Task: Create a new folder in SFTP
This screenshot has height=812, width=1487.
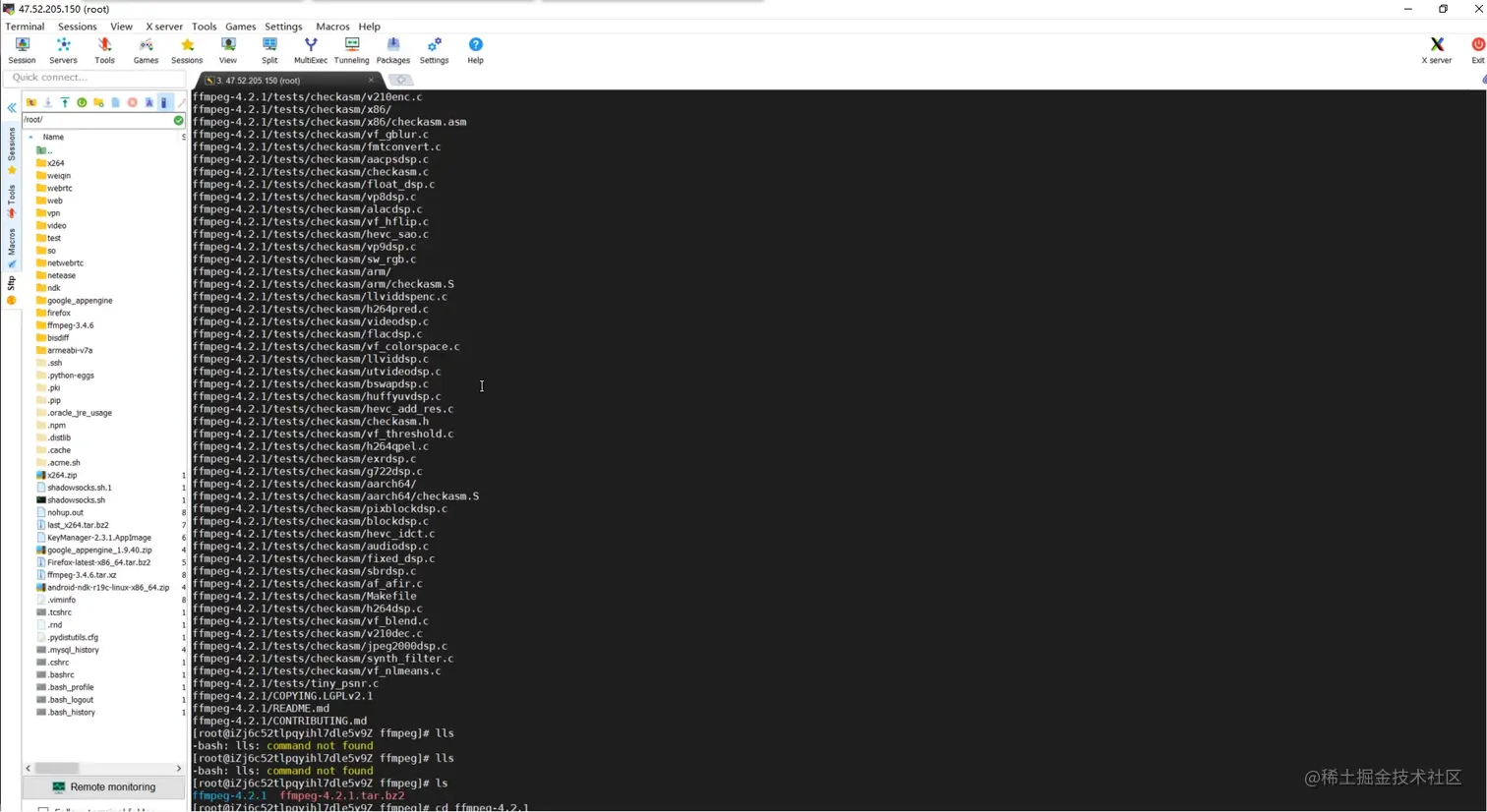Action: (98, 102)
